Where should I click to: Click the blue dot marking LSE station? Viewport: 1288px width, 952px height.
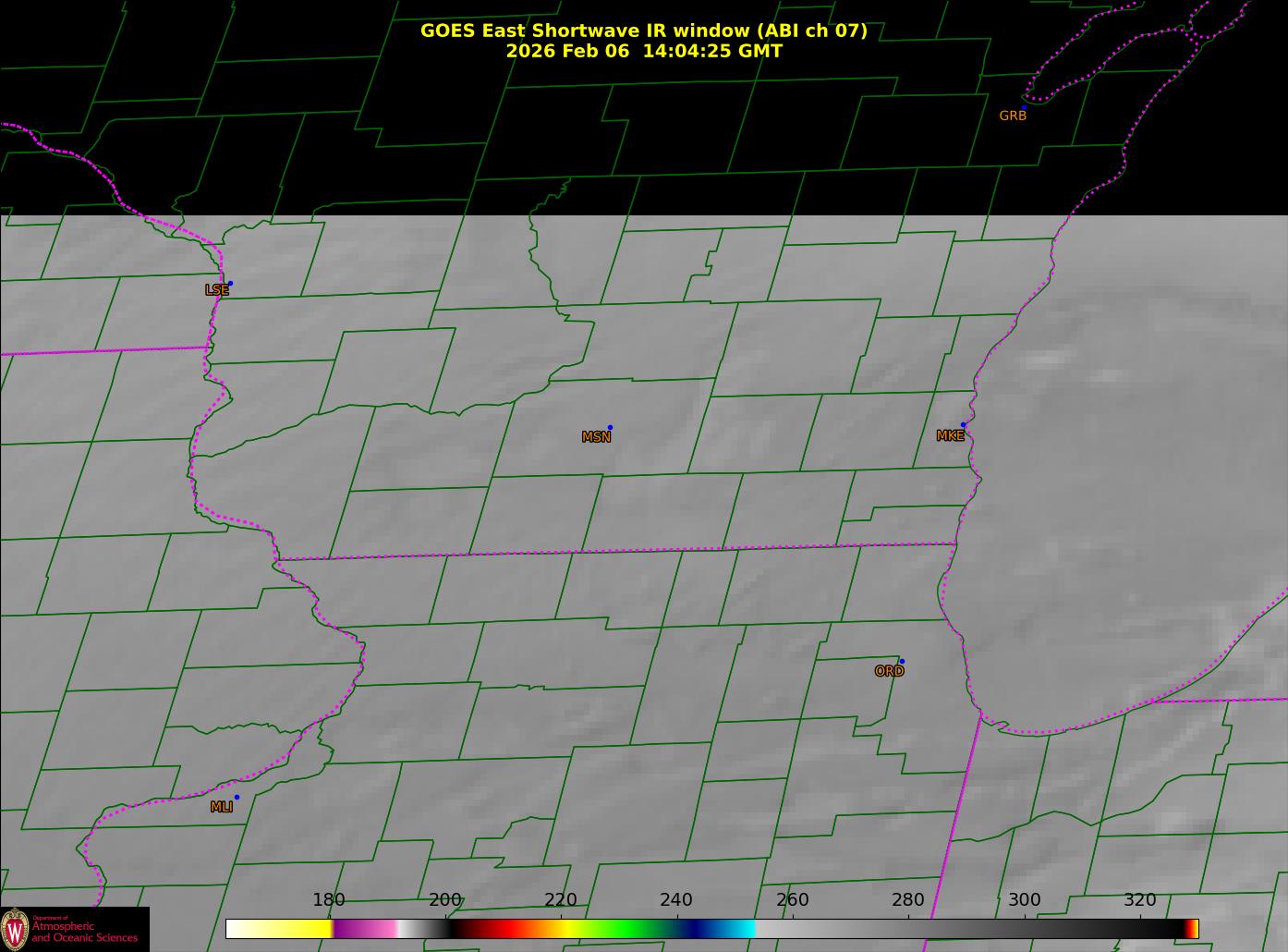[x=230, y=283]
